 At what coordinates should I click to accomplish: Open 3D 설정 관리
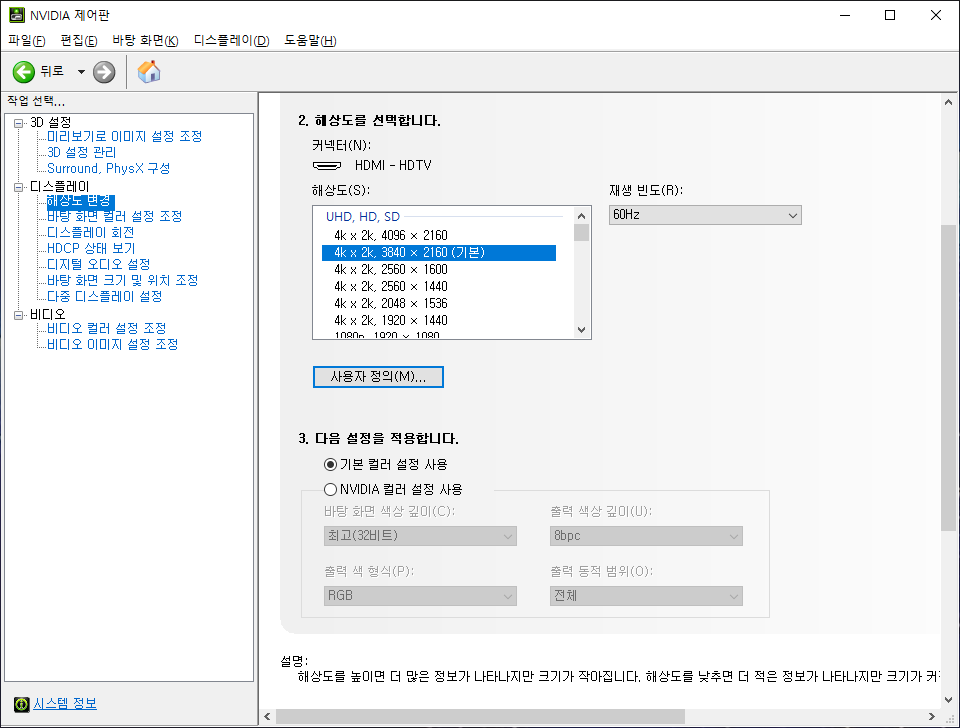[81, 152]
